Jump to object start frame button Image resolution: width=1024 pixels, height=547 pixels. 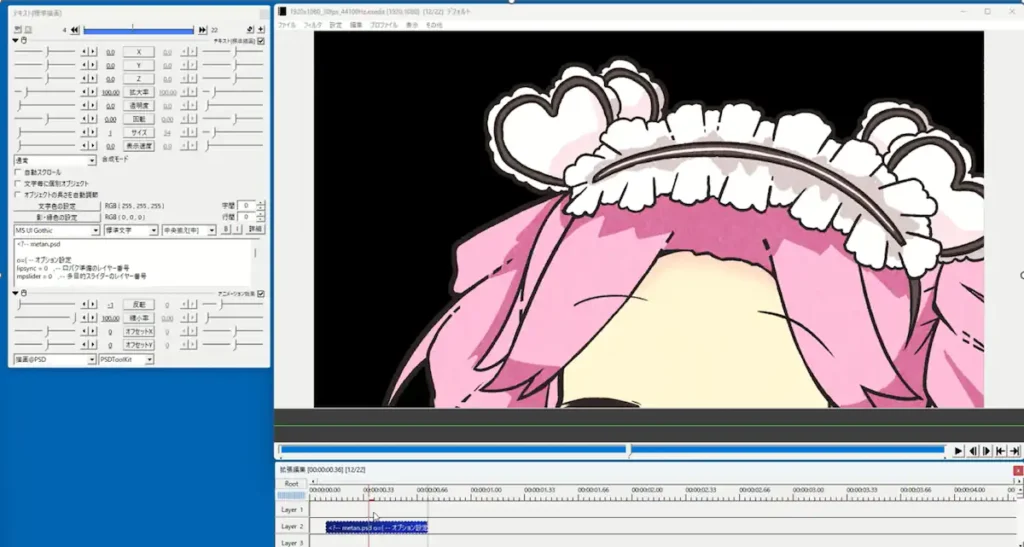(x=74, y=30)
